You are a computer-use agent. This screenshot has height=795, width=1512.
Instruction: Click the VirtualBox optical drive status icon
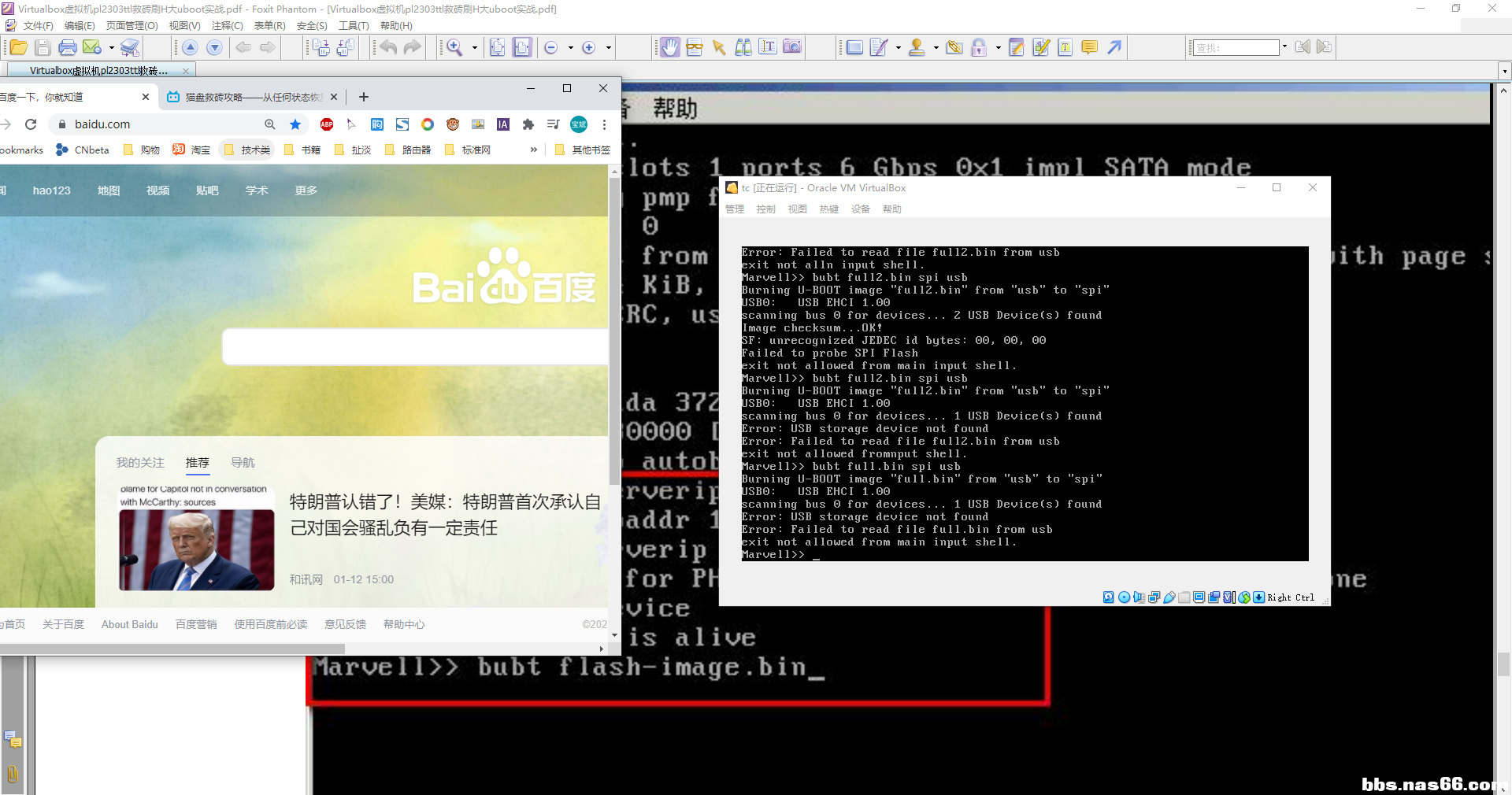coord(1125,597)
